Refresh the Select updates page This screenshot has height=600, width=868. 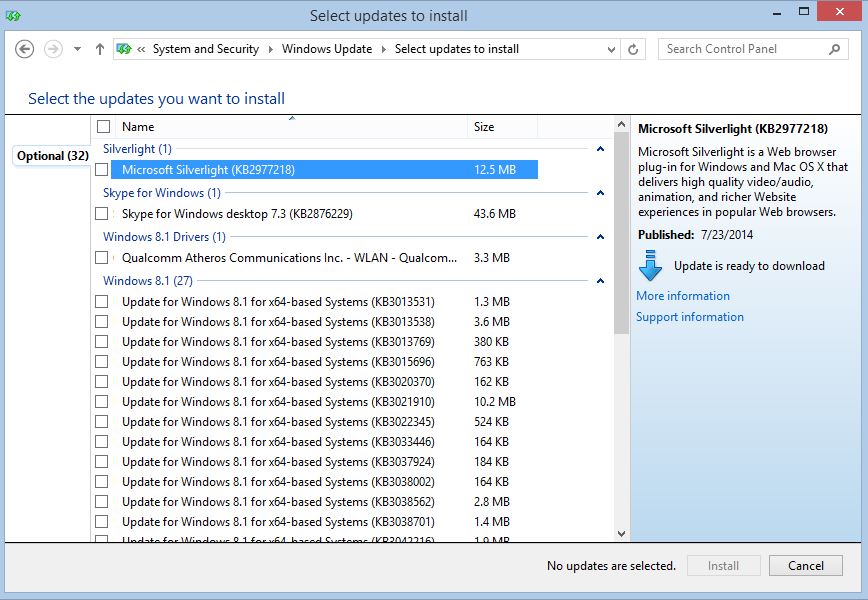click(x=633, y=49)
